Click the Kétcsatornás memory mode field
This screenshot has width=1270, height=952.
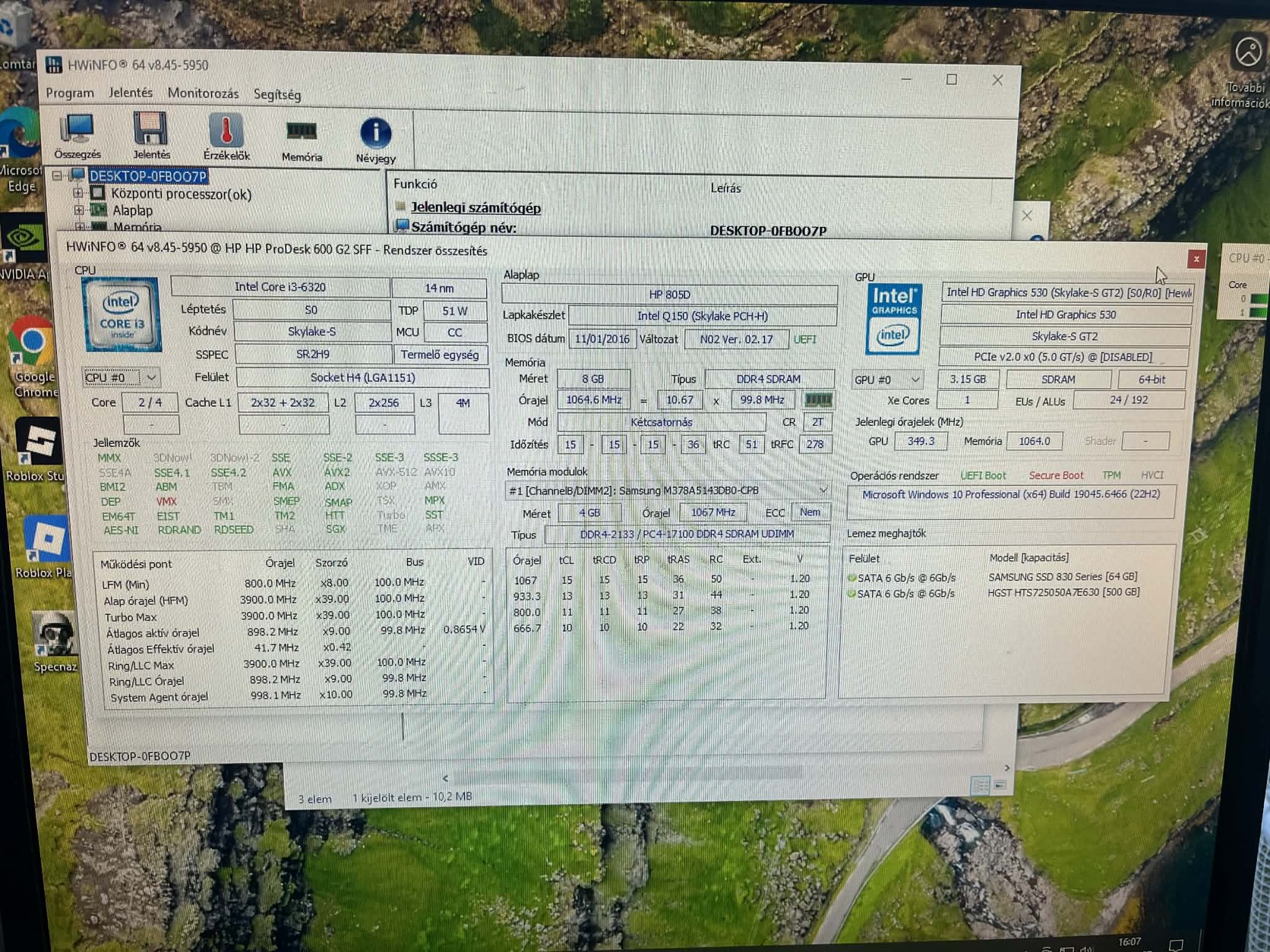click(x=661, y=422)
